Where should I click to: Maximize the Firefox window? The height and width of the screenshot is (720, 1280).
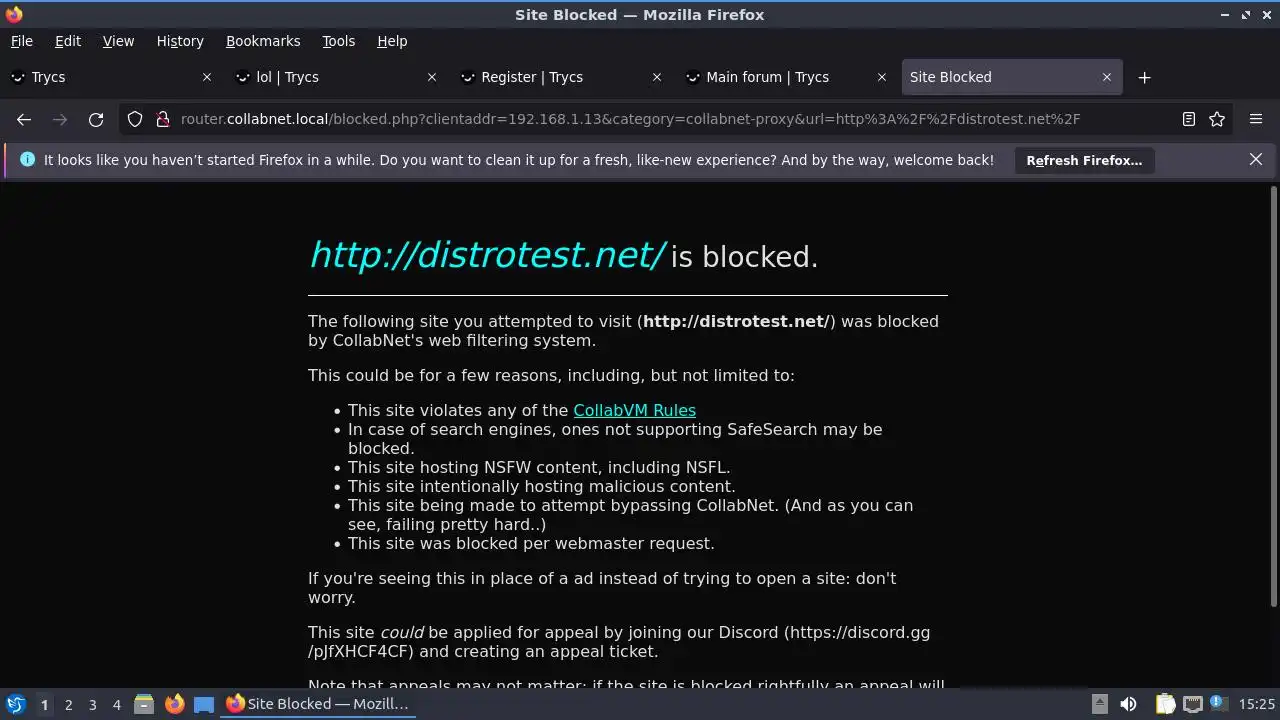(1246, 15)
